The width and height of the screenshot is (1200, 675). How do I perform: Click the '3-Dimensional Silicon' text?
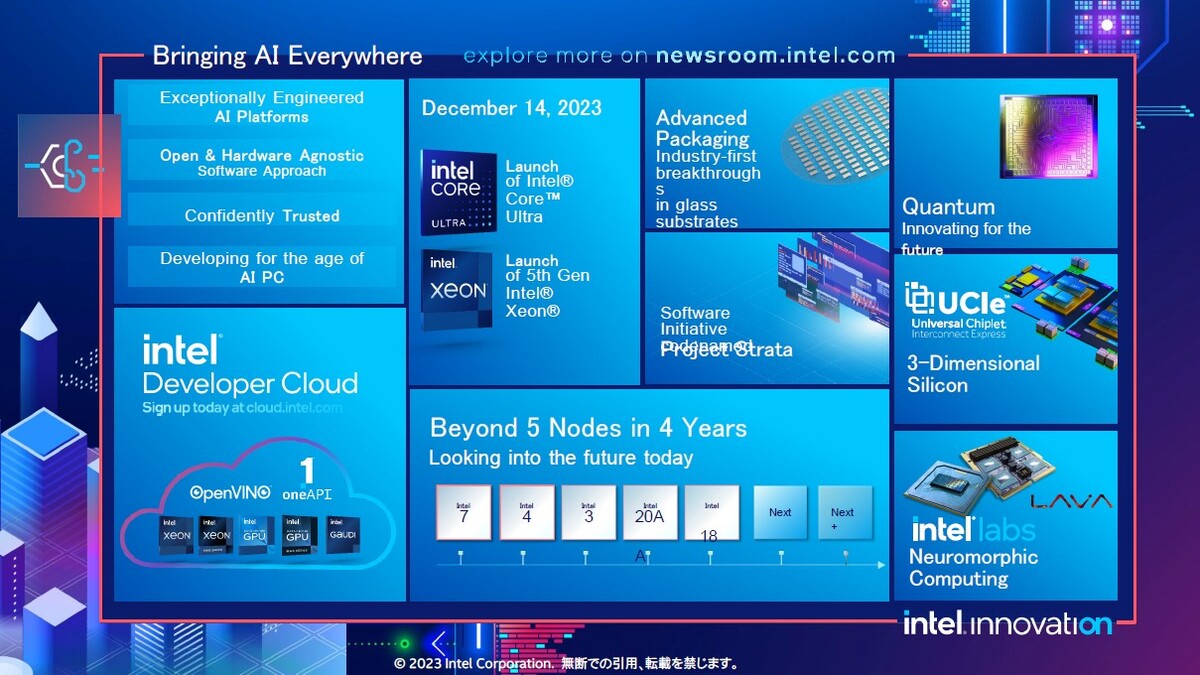974,373
